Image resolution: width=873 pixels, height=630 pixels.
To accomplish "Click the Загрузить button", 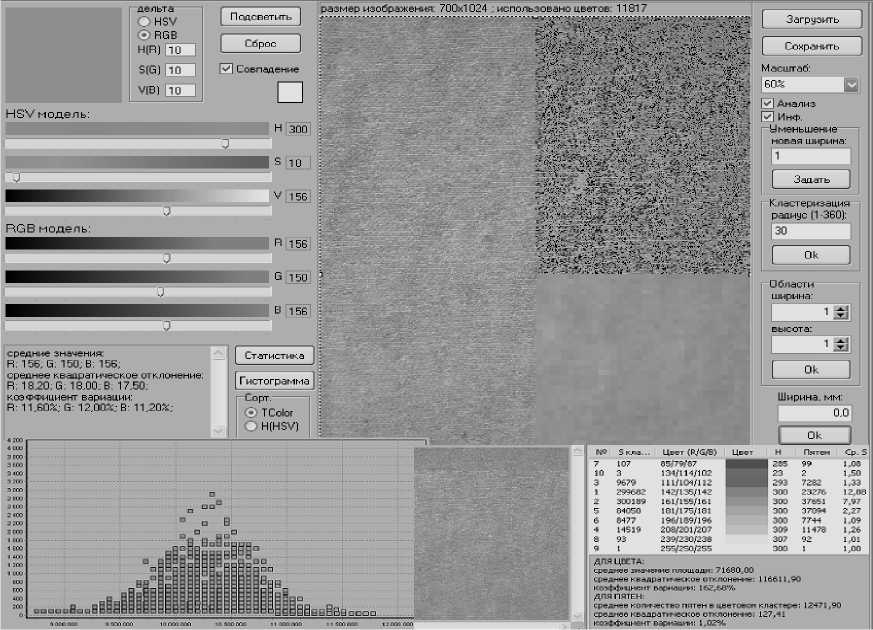I will tap(811, 19).
